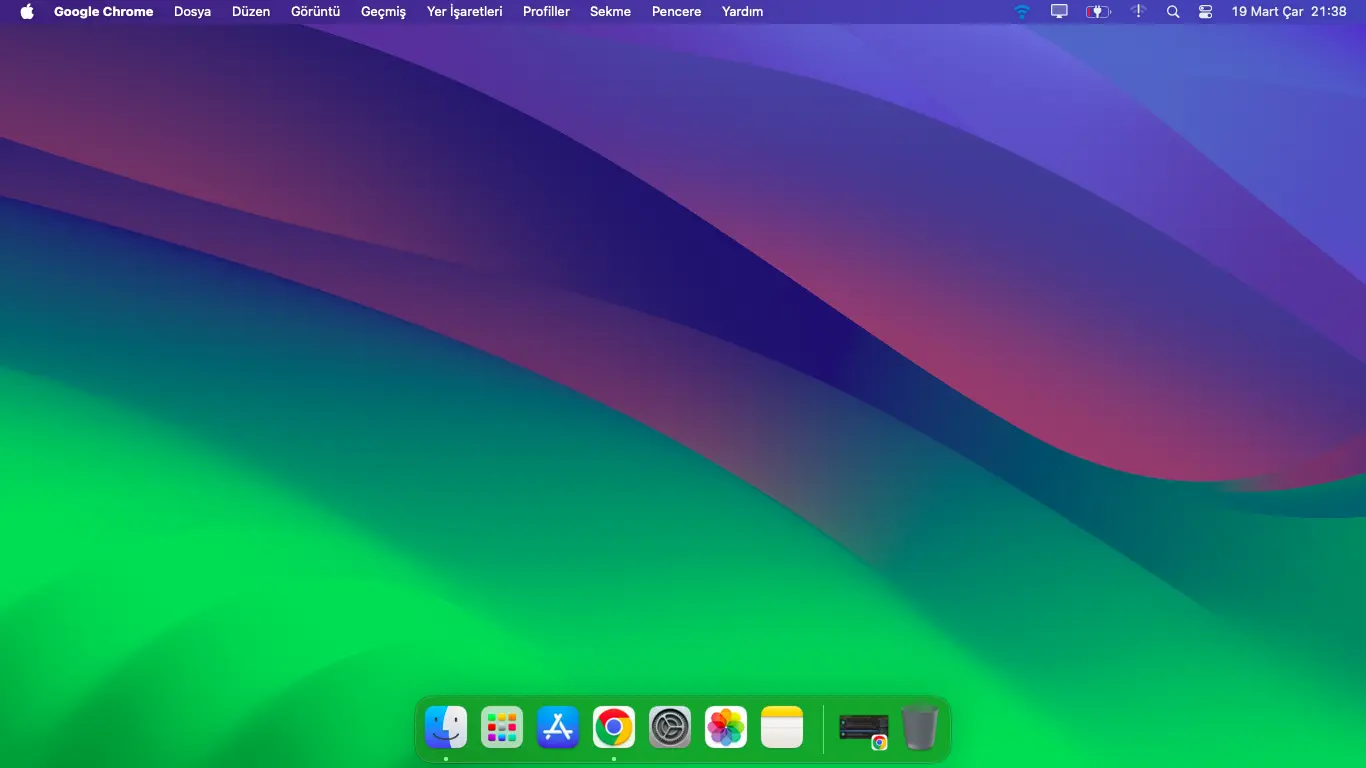Open the Dosya menu
The image size is (1366, 768).
click(x=193, y=12)
